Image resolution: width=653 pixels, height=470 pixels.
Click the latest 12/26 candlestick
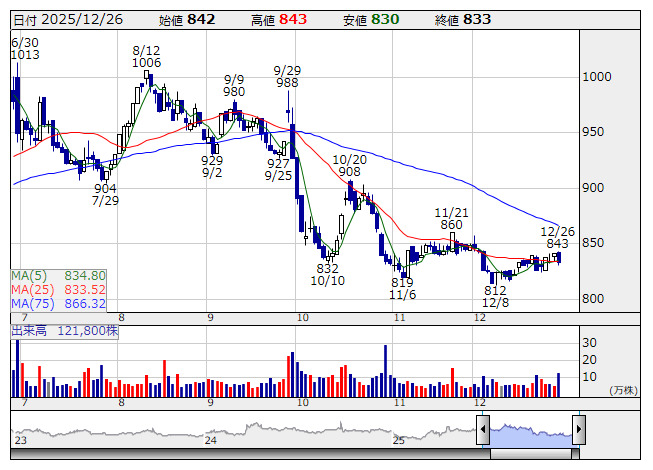pyautogui.click(x=559, y=257)
